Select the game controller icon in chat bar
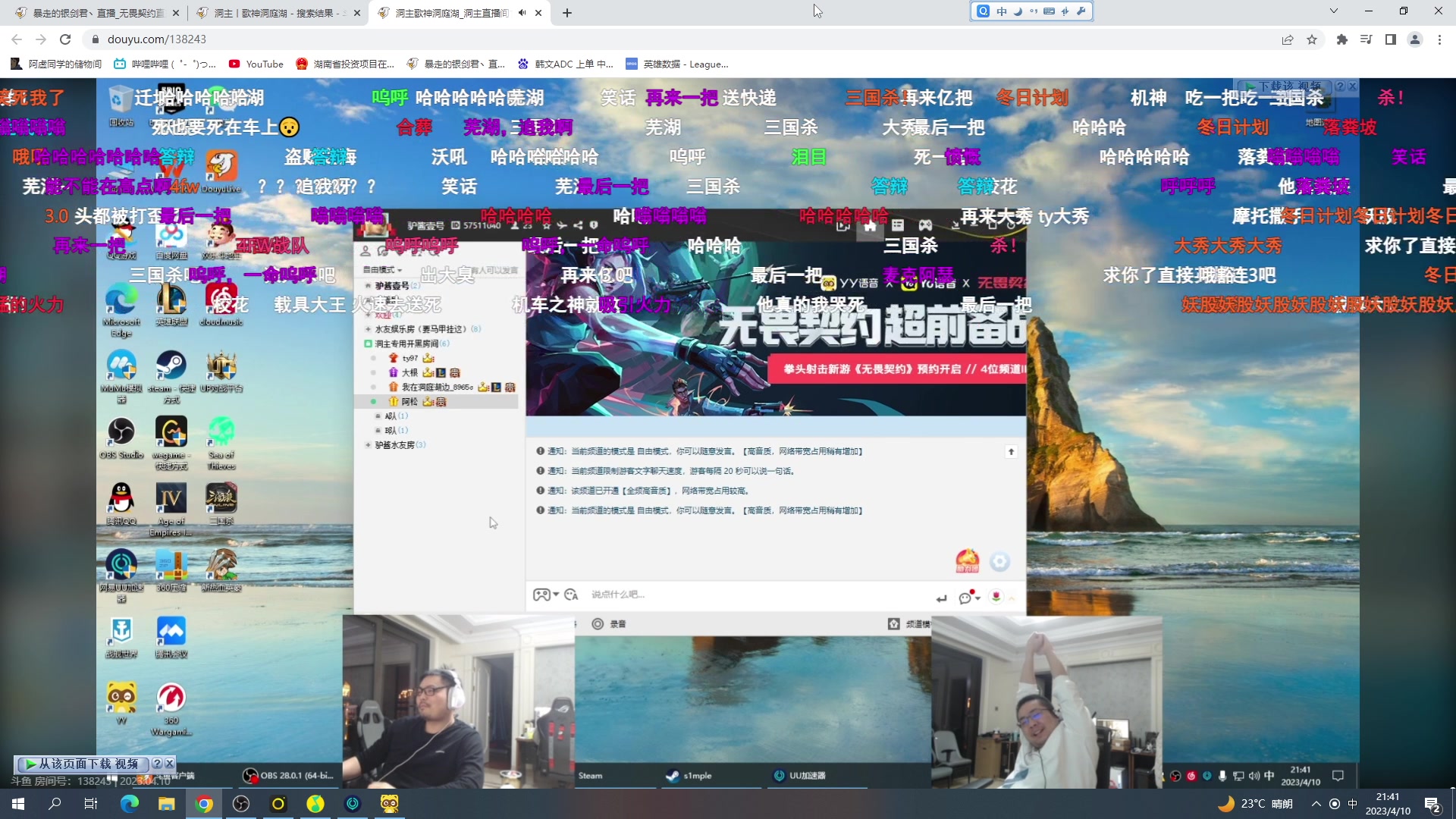Screen dimensions: 1456x819 pyautogui.click(x=541, y=596)
